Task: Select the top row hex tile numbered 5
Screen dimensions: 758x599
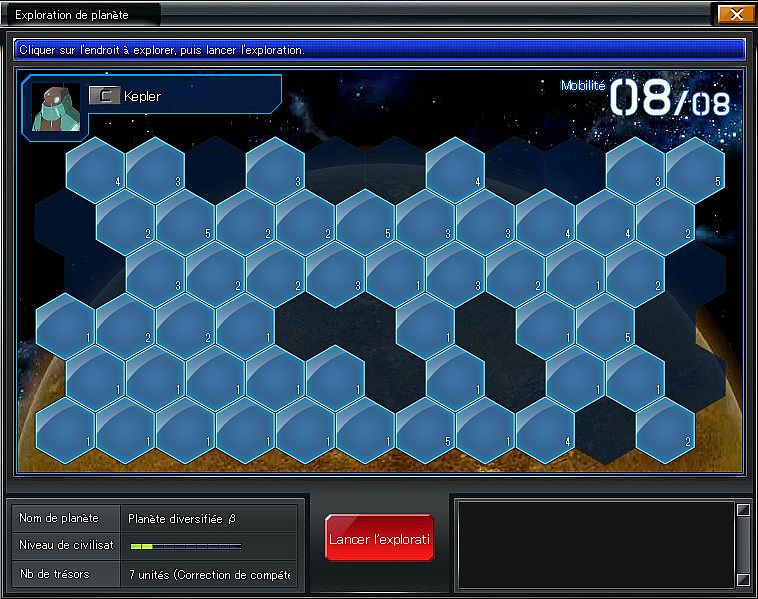Action: (695, 170)
